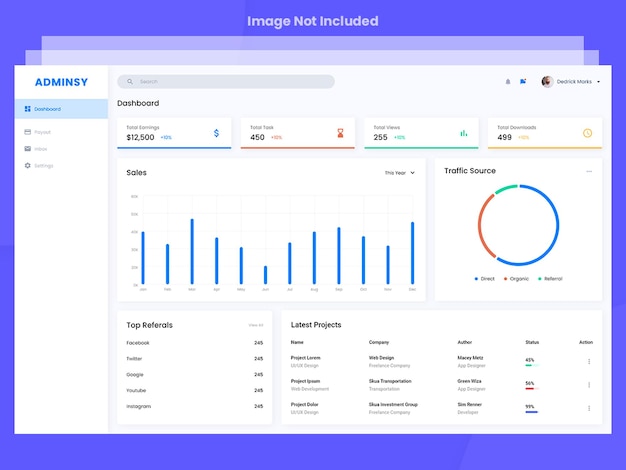Open Project Ipsum in Latest Projects
The width and height of the screenshot is (626, 470).
[305, 381]
